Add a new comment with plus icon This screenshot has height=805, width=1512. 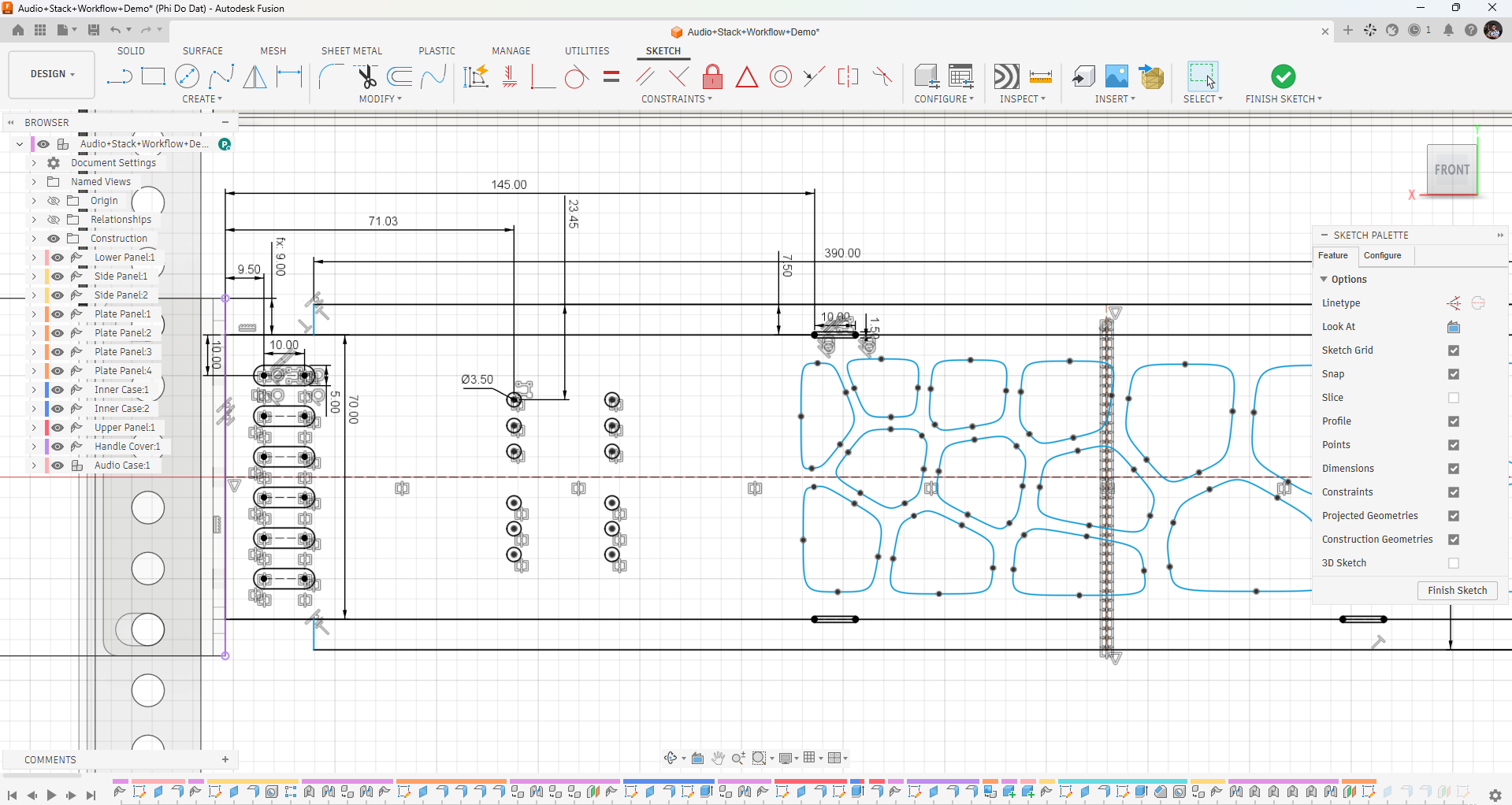pos(225,760)
